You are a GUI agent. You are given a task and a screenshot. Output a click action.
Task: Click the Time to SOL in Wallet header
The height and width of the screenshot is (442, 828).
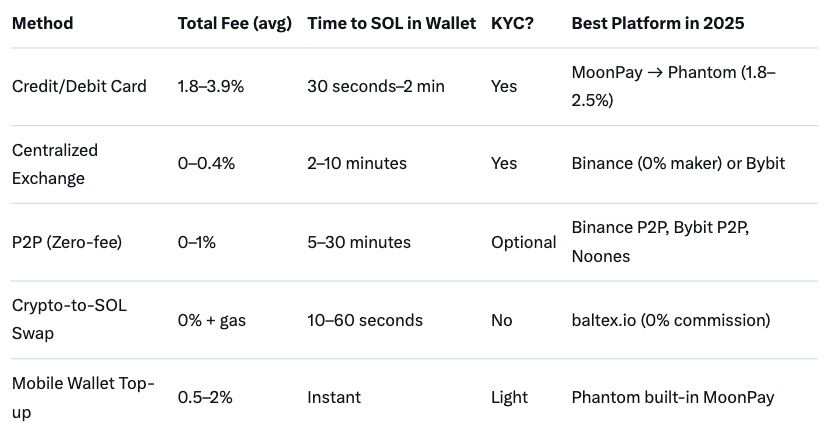391,23
